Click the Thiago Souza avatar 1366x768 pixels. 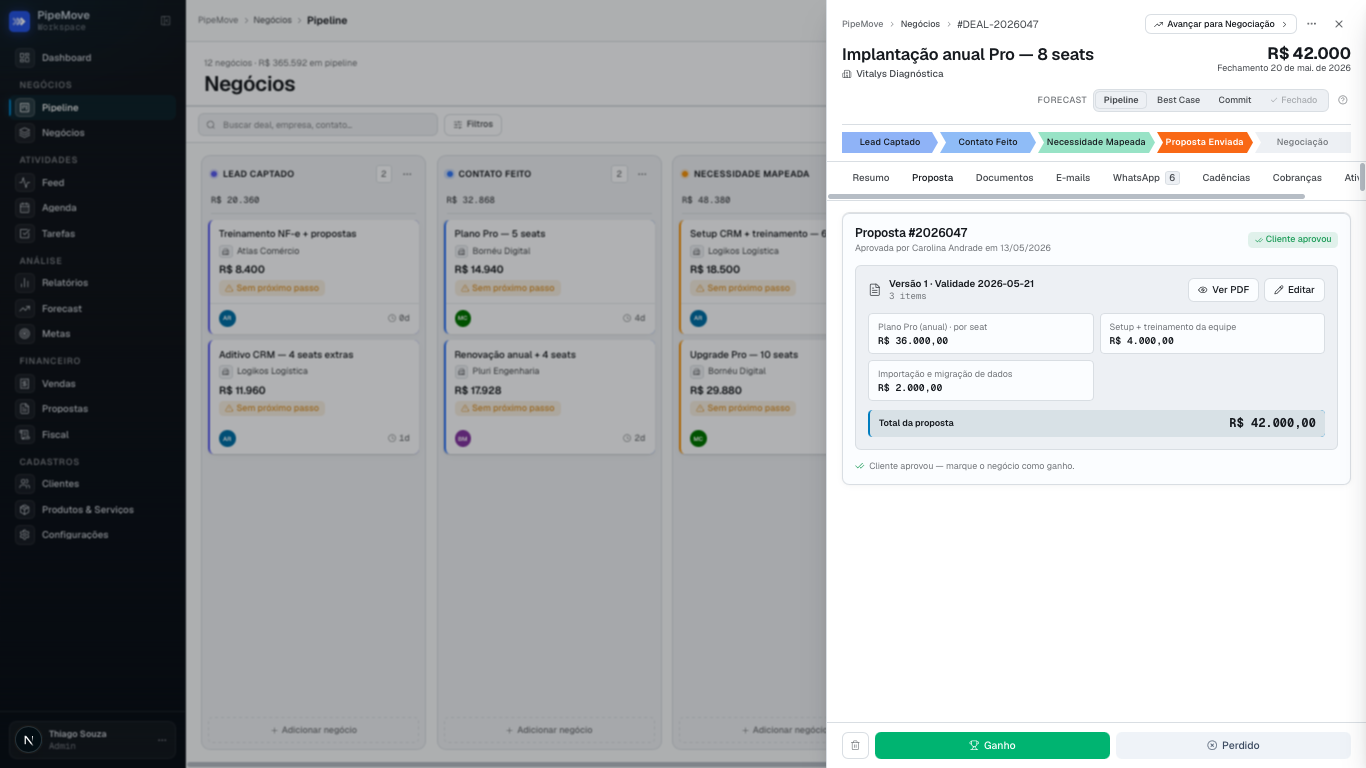28,740
